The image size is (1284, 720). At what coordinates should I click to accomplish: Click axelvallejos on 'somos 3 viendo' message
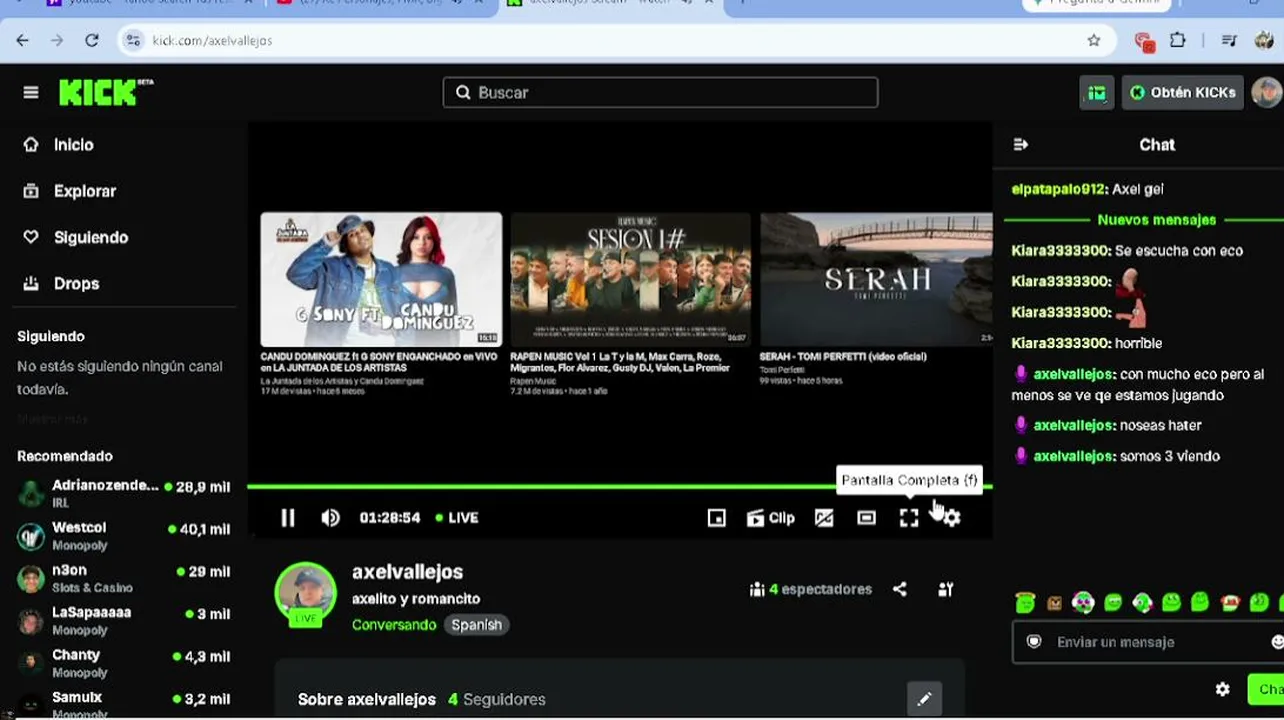[x=1073, y=456]
